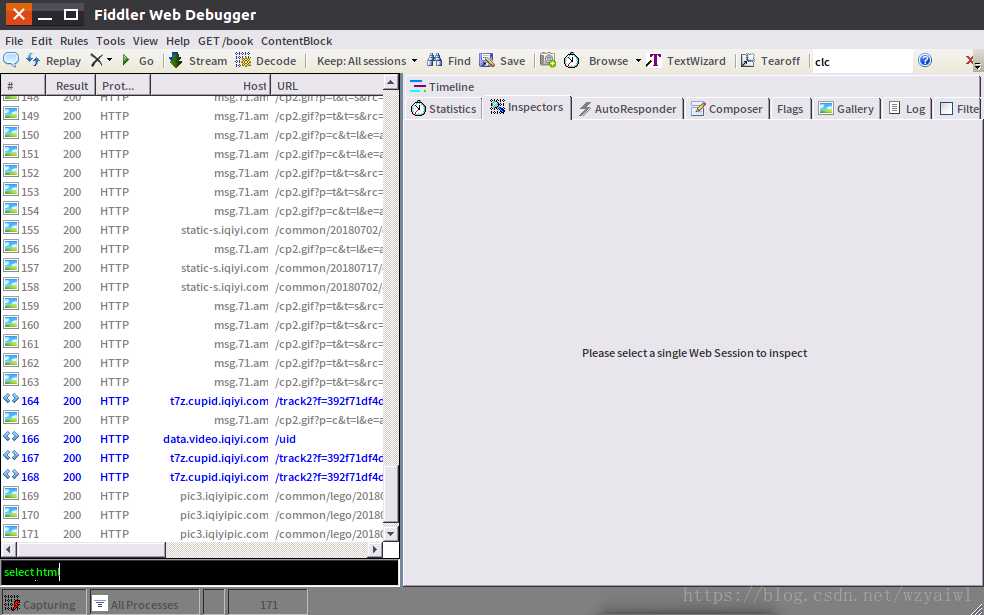The image size is (984, 615).
Task: Click the timer stopwatch icon
Action: point(571,60)
